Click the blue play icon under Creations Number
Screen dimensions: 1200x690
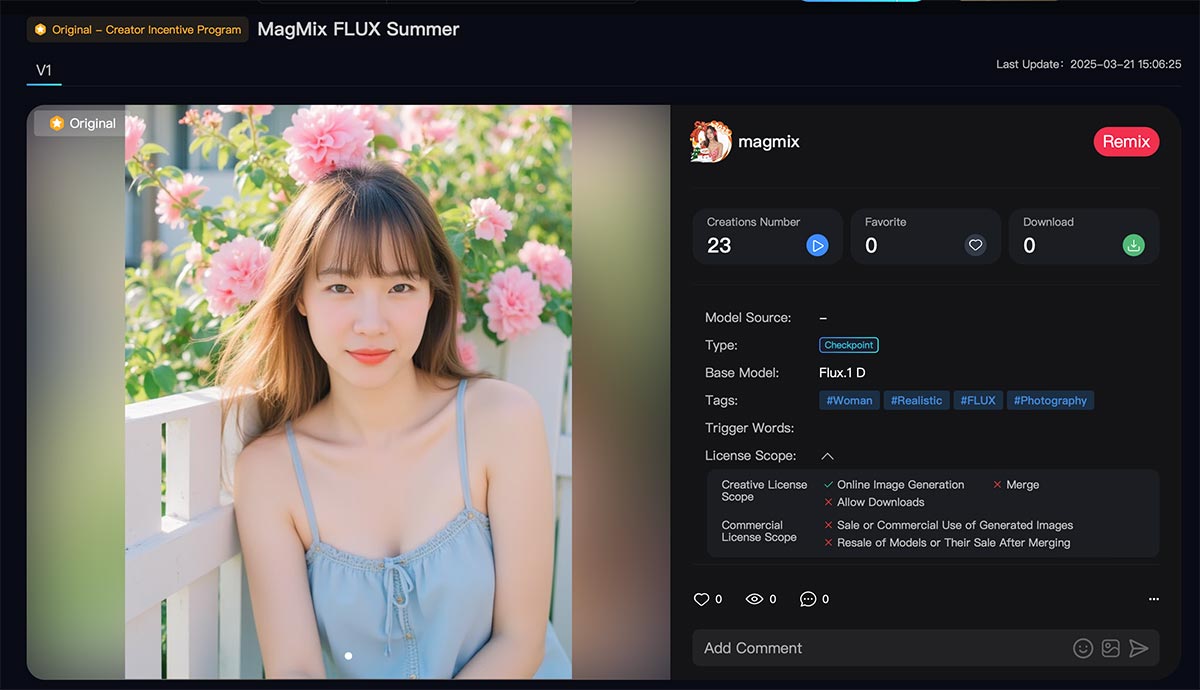817,245
